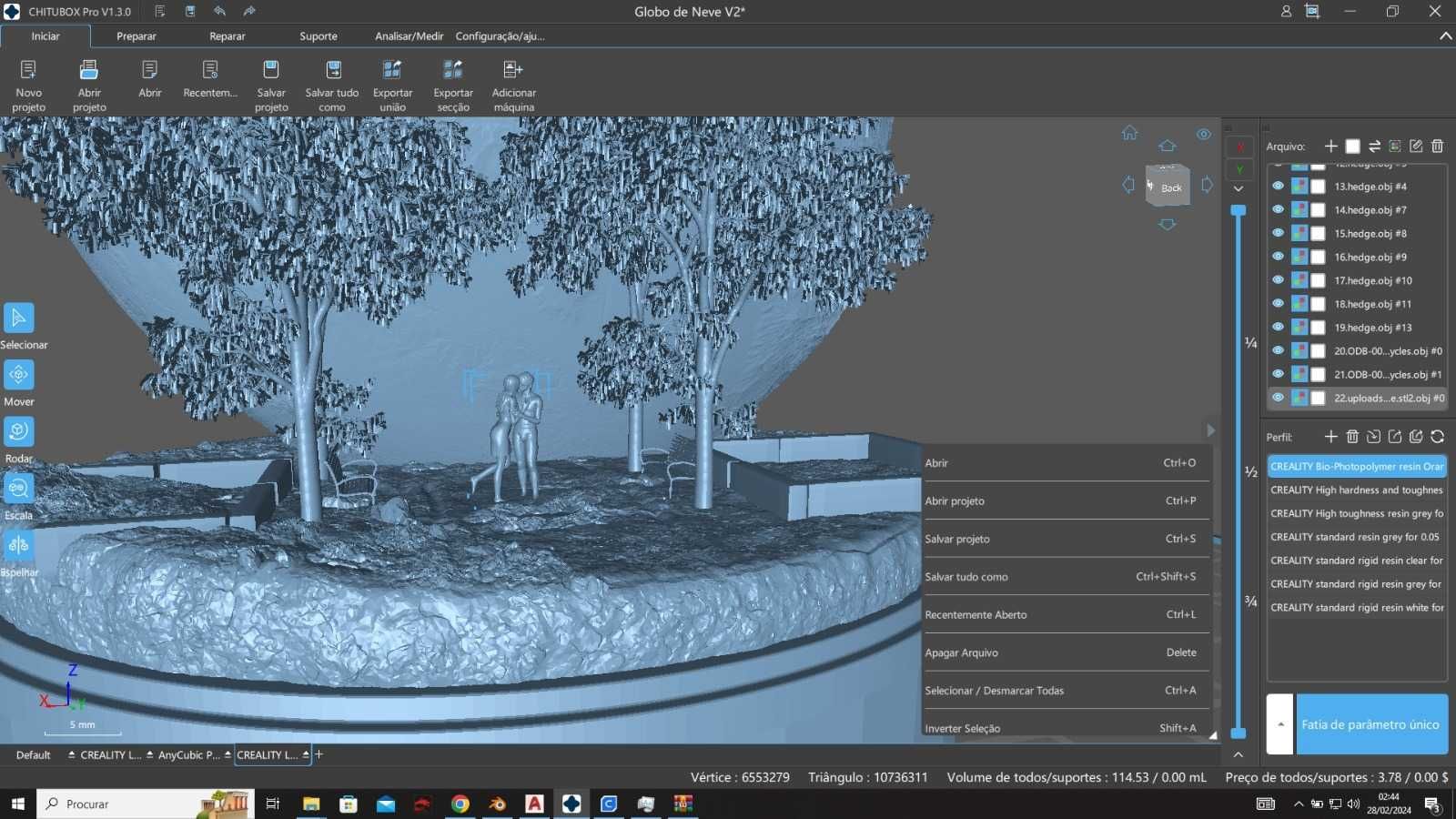Image resolution: width=1456 pixels, height=819 pixels.
Task: Click Fatia de parâmetro único button
Action: (1371, 724)
